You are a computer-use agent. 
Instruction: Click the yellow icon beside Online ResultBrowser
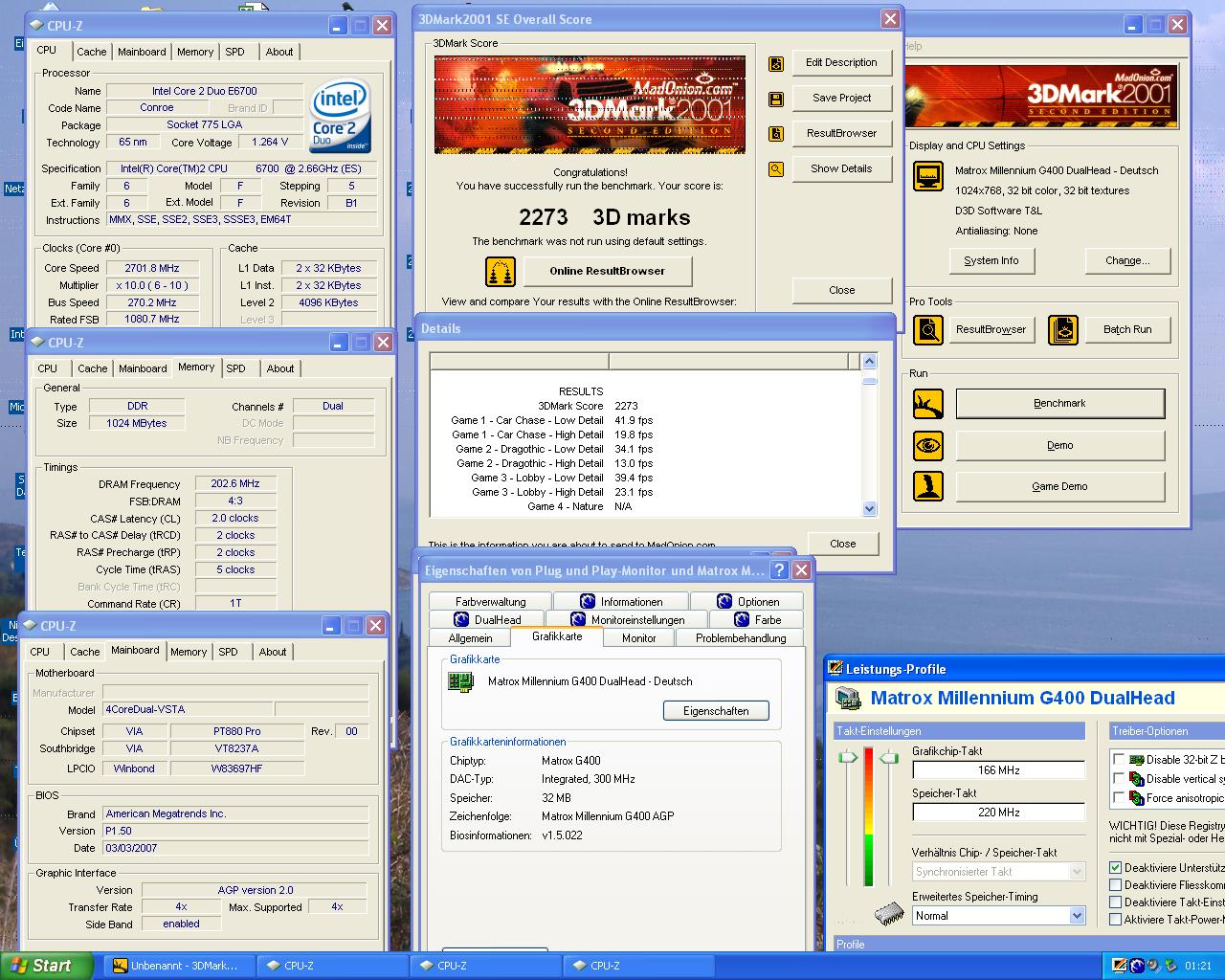pyautogui.click(x=501, y=272)
